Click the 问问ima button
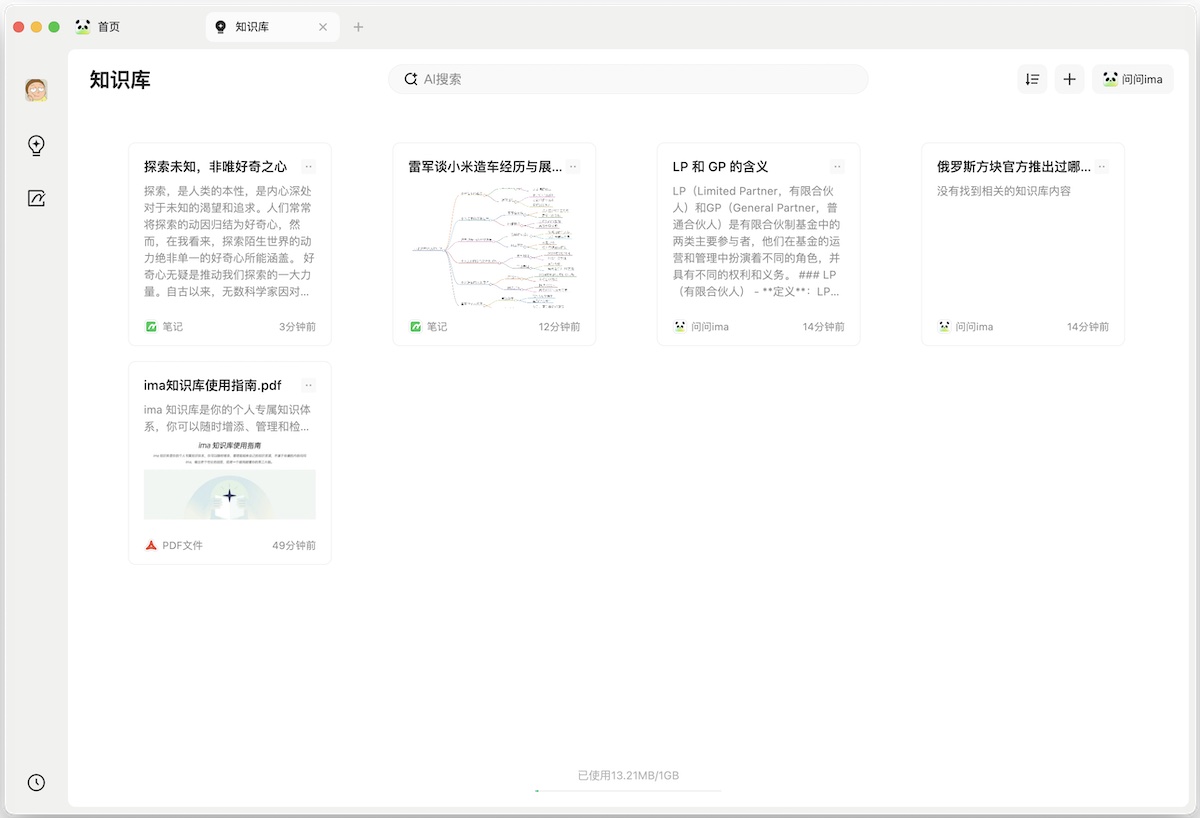This screenshot has height=818, width=1200. tap(1133, 79)
